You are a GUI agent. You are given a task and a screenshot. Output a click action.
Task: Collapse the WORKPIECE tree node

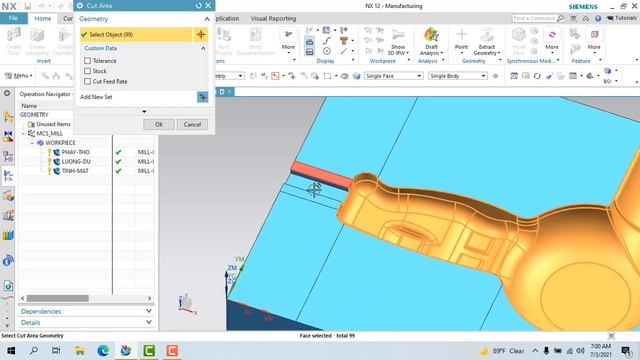32,143
